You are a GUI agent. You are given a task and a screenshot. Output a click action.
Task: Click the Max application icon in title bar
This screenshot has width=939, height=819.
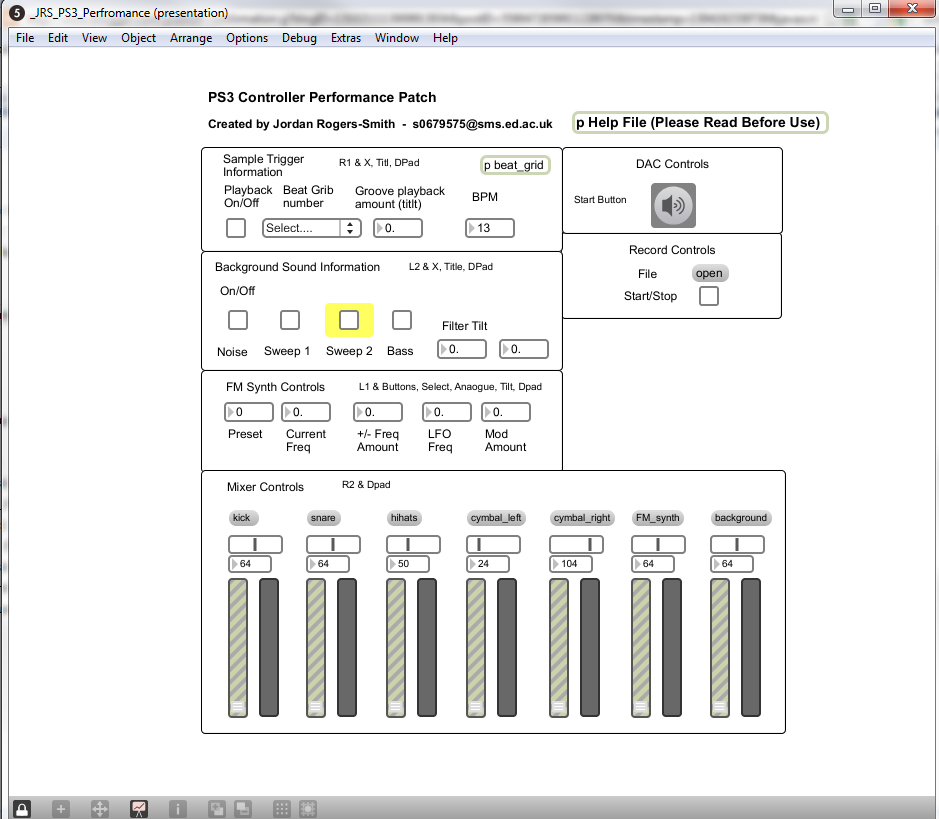(17, 13)
